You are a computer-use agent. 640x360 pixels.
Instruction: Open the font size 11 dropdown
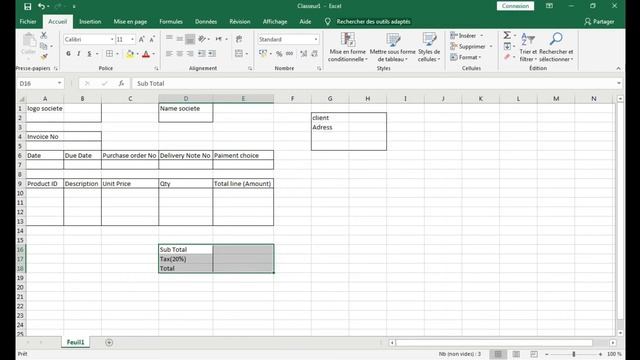(132, 39)
